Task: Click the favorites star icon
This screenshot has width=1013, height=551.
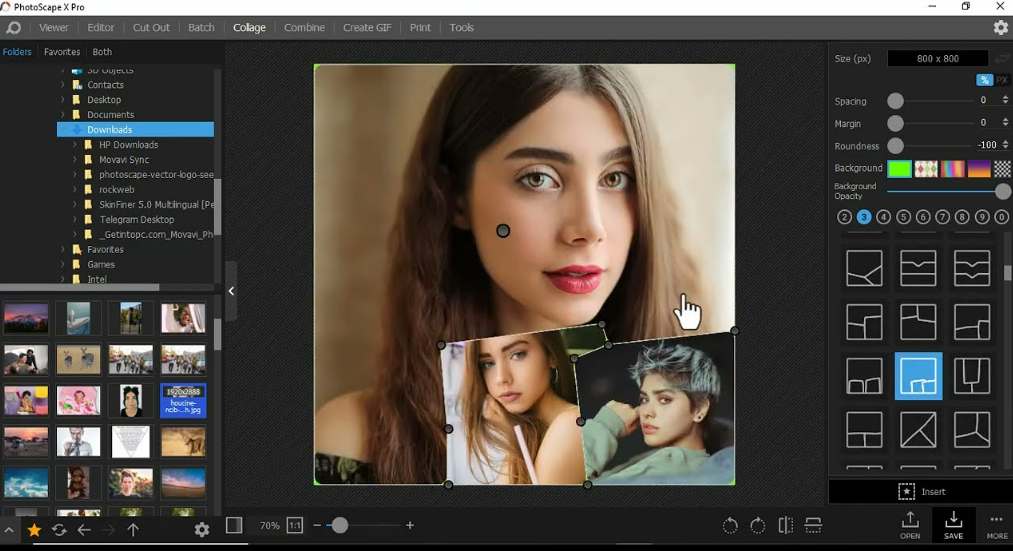Action: [34, 530]
